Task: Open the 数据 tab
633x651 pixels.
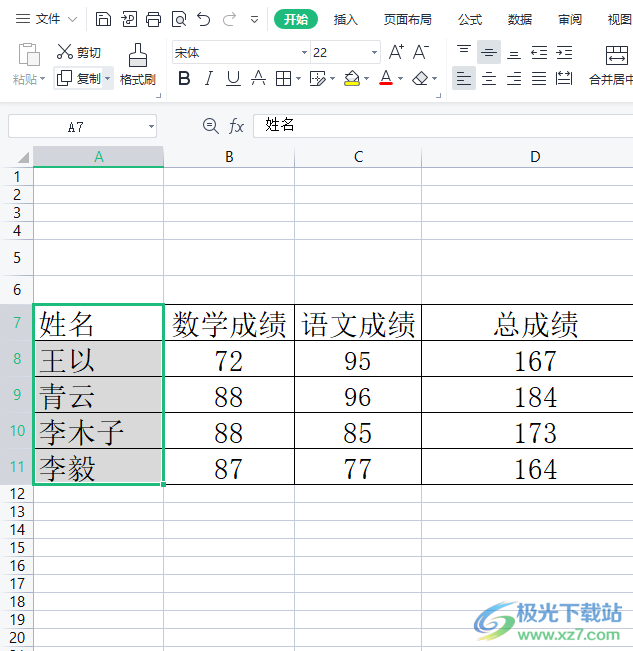Action: point(520,19)
